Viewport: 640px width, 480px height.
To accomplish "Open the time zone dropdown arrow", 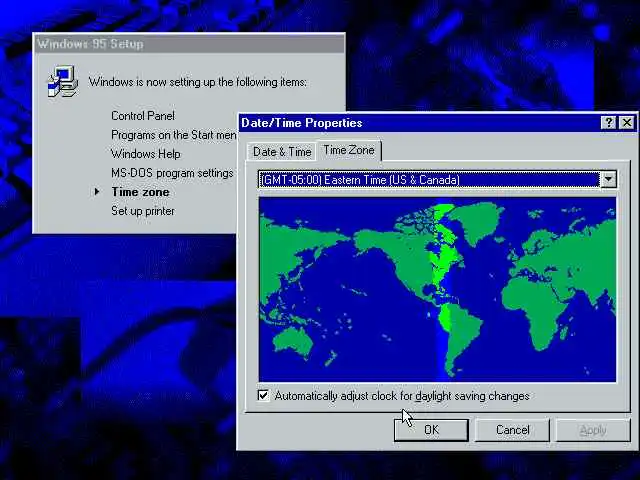I will tap(608, 179).
